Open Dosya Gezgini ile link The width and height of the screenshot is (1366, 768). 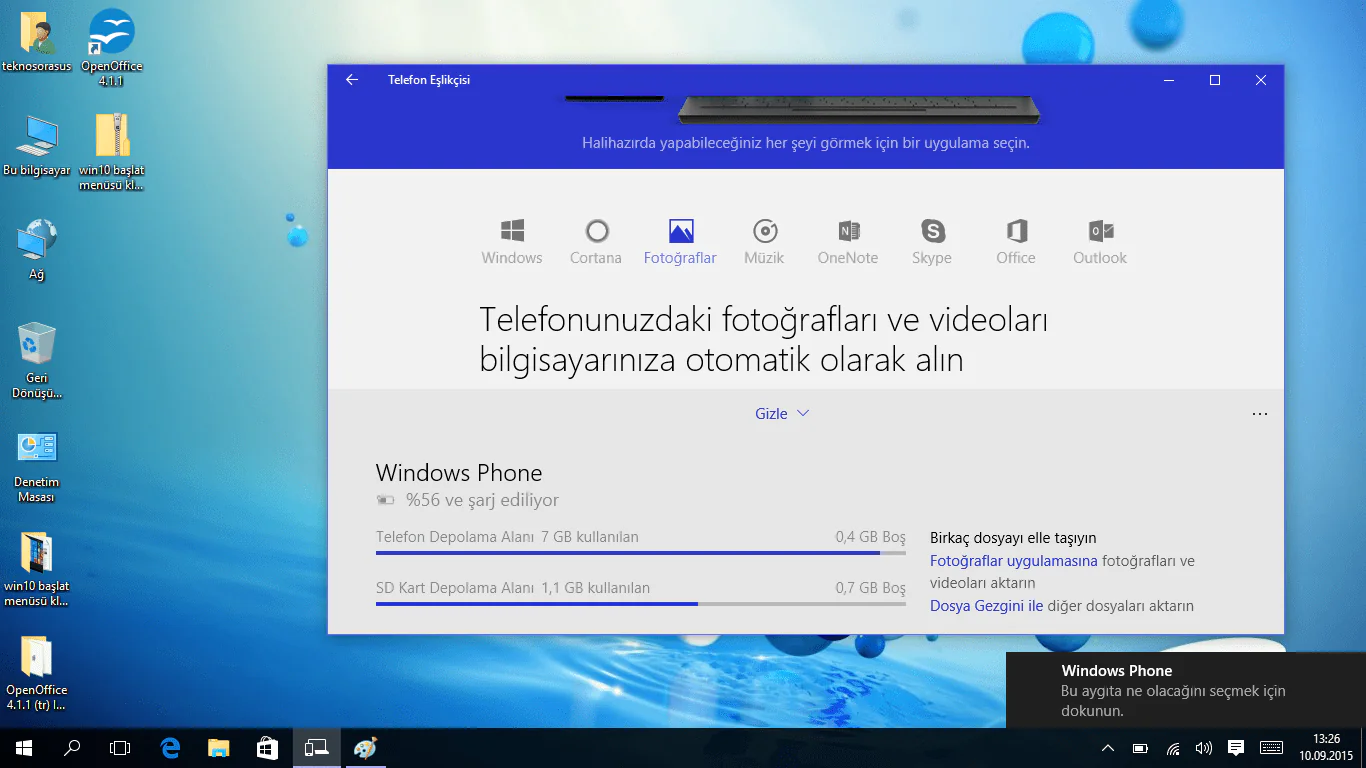click(x=986, y=605)
